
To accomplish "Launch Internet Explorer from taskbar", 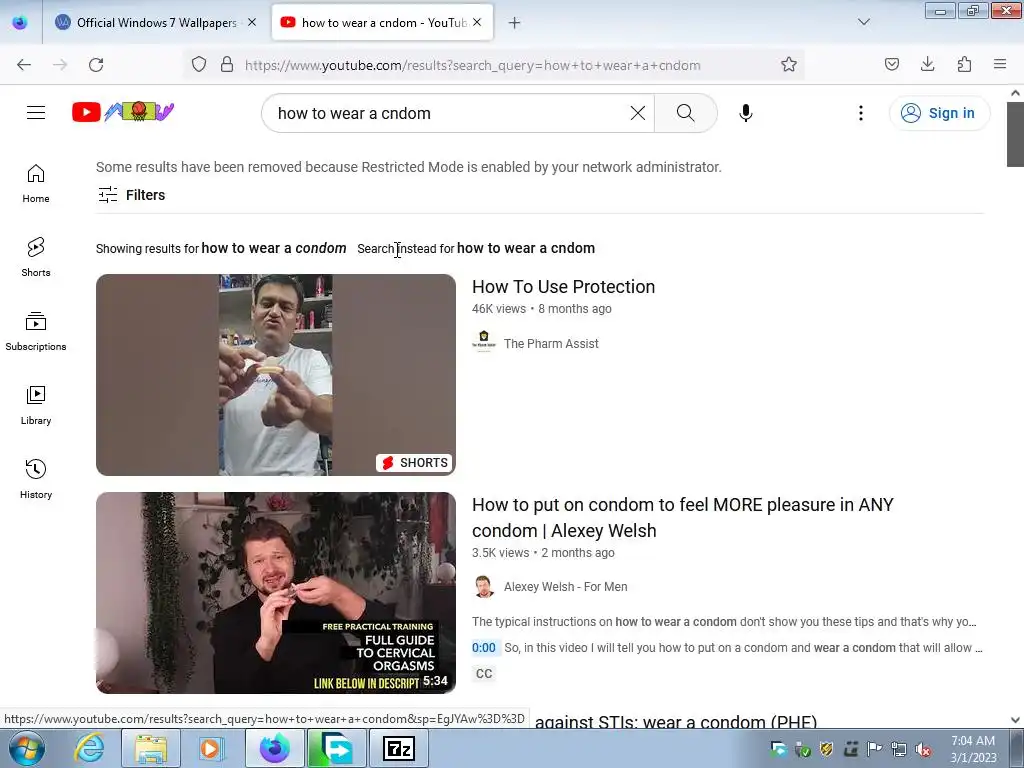I will 89,748.
